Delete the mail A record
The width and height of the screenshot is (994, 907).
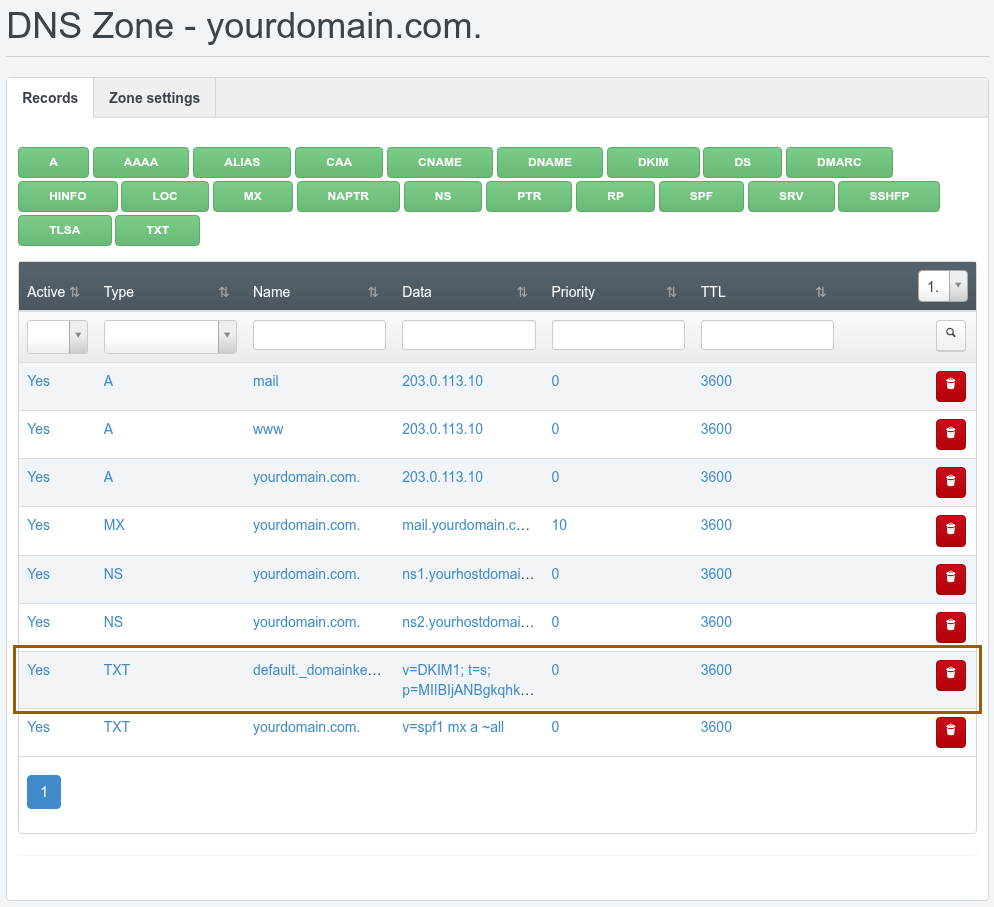950,386
